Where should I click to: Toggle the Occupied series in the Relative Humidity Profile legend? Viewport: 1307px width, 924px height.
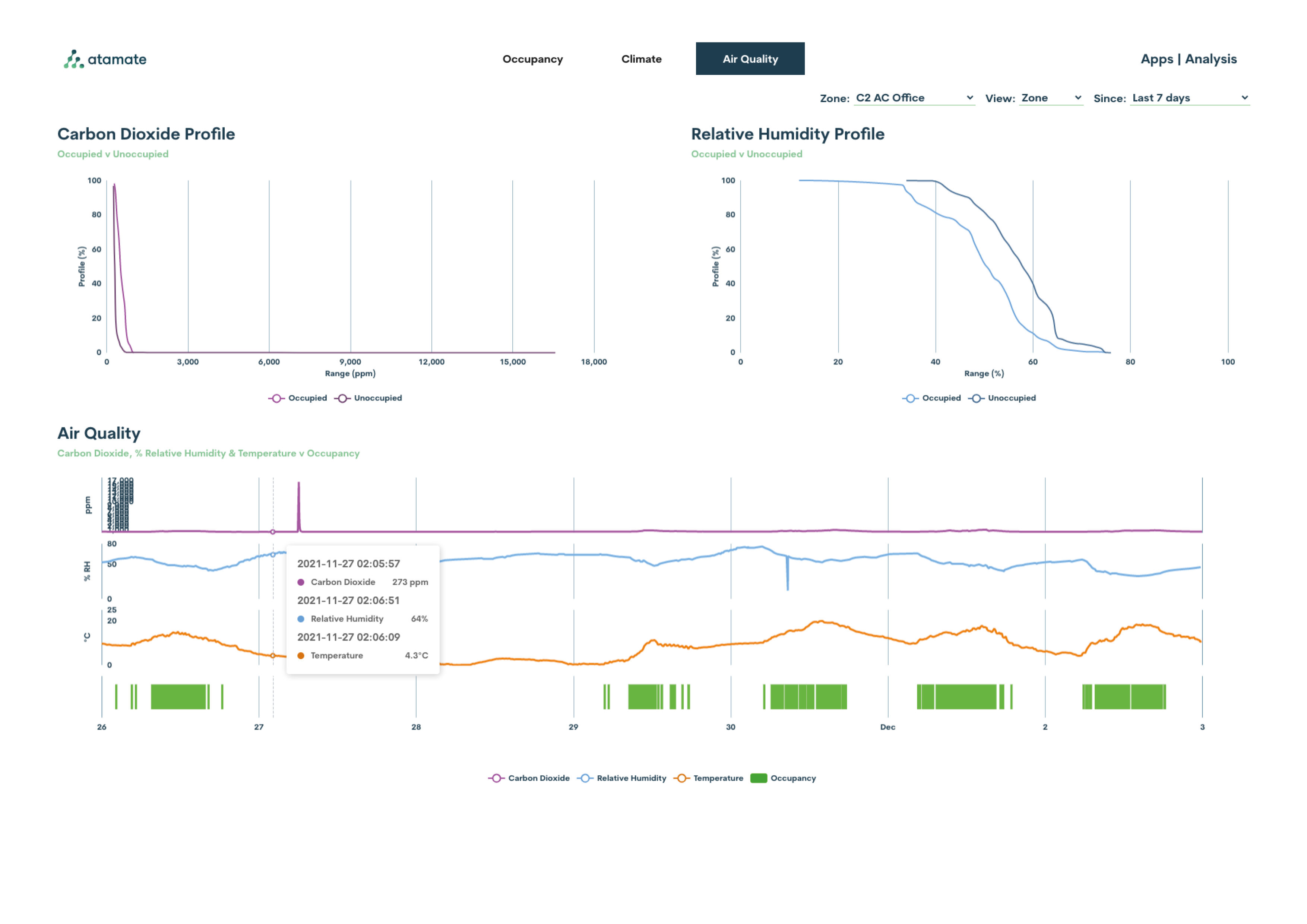point(931,398)
